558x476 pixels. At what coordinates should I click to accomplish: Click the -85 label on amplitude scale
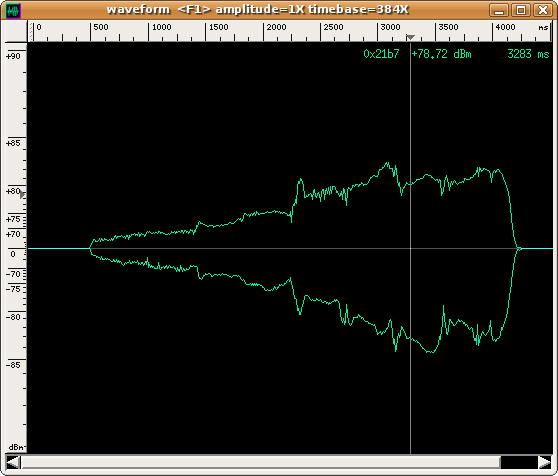[13, 365]
